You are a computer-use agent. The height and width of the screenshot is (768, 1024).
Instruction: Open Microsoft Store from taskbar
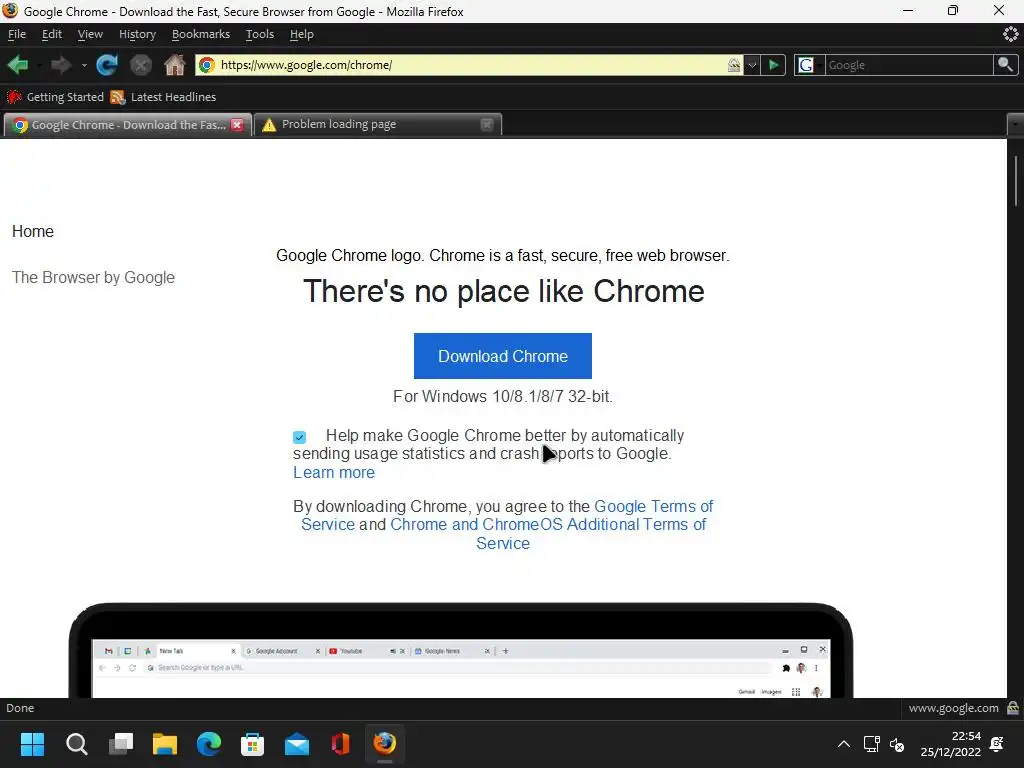(x=252, y=744)
